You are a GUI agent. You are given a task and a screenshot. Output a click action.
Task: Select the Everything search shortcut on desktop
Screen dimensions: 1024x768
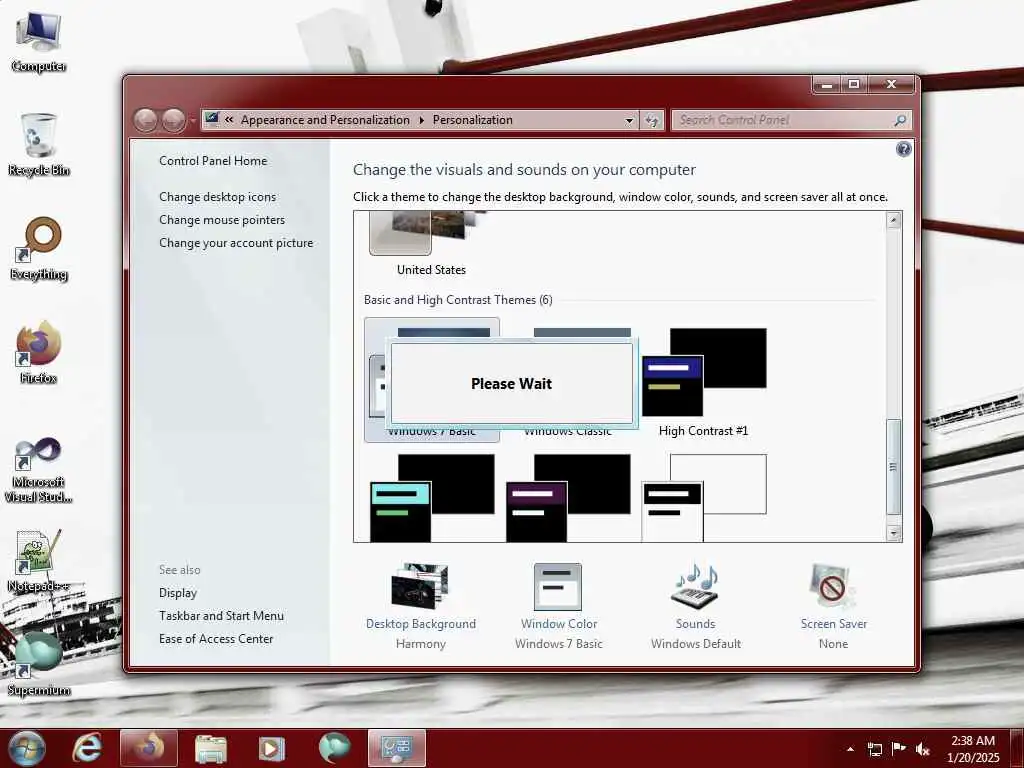pos(38,249)
